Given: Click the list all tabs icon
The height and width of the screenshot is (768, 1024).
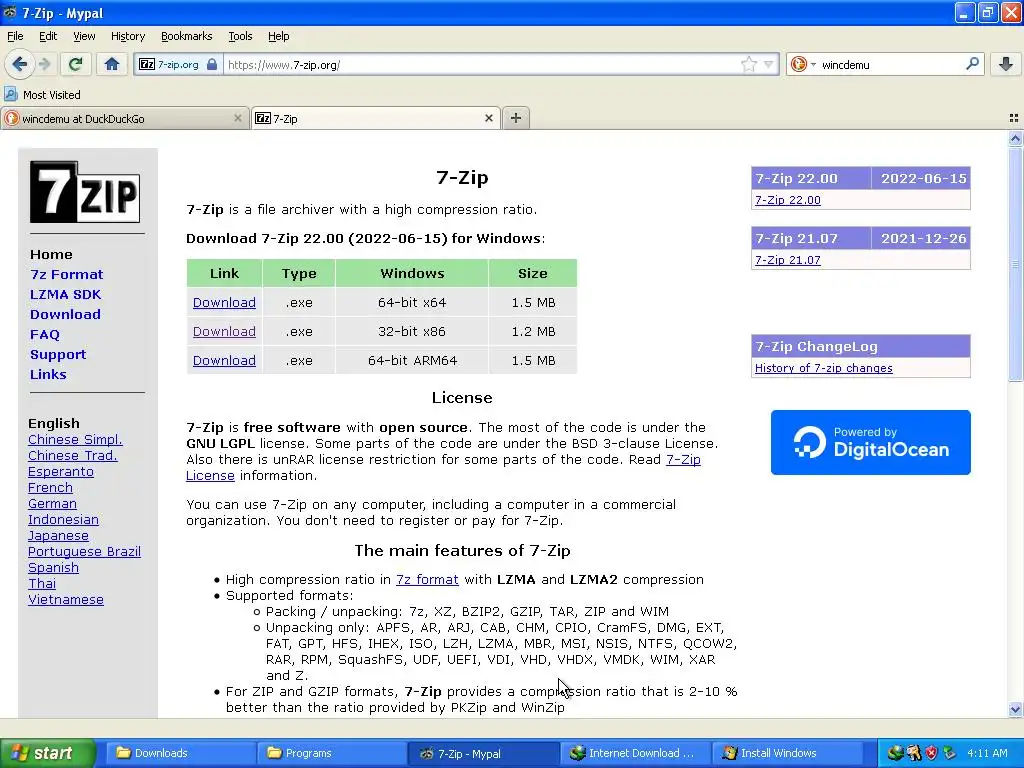Looking at the screenshot, I should point(1014,118).
